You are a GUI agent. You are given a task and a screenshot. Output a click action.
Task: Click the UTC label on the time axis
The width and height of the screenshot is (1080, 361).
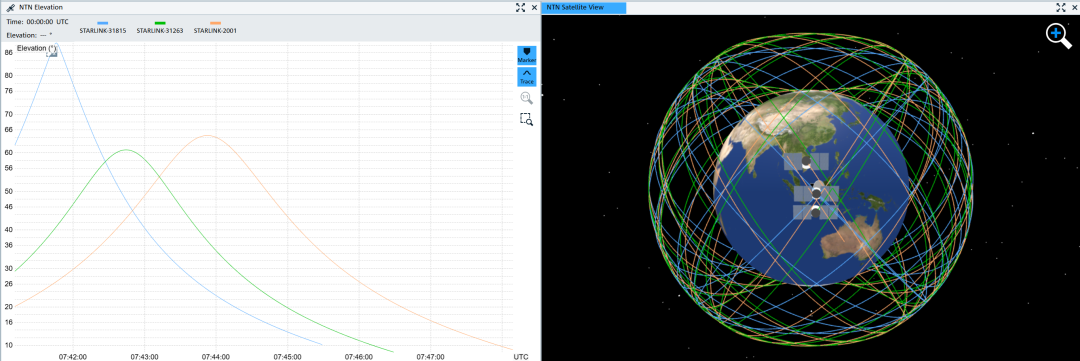tap(521, 357)
